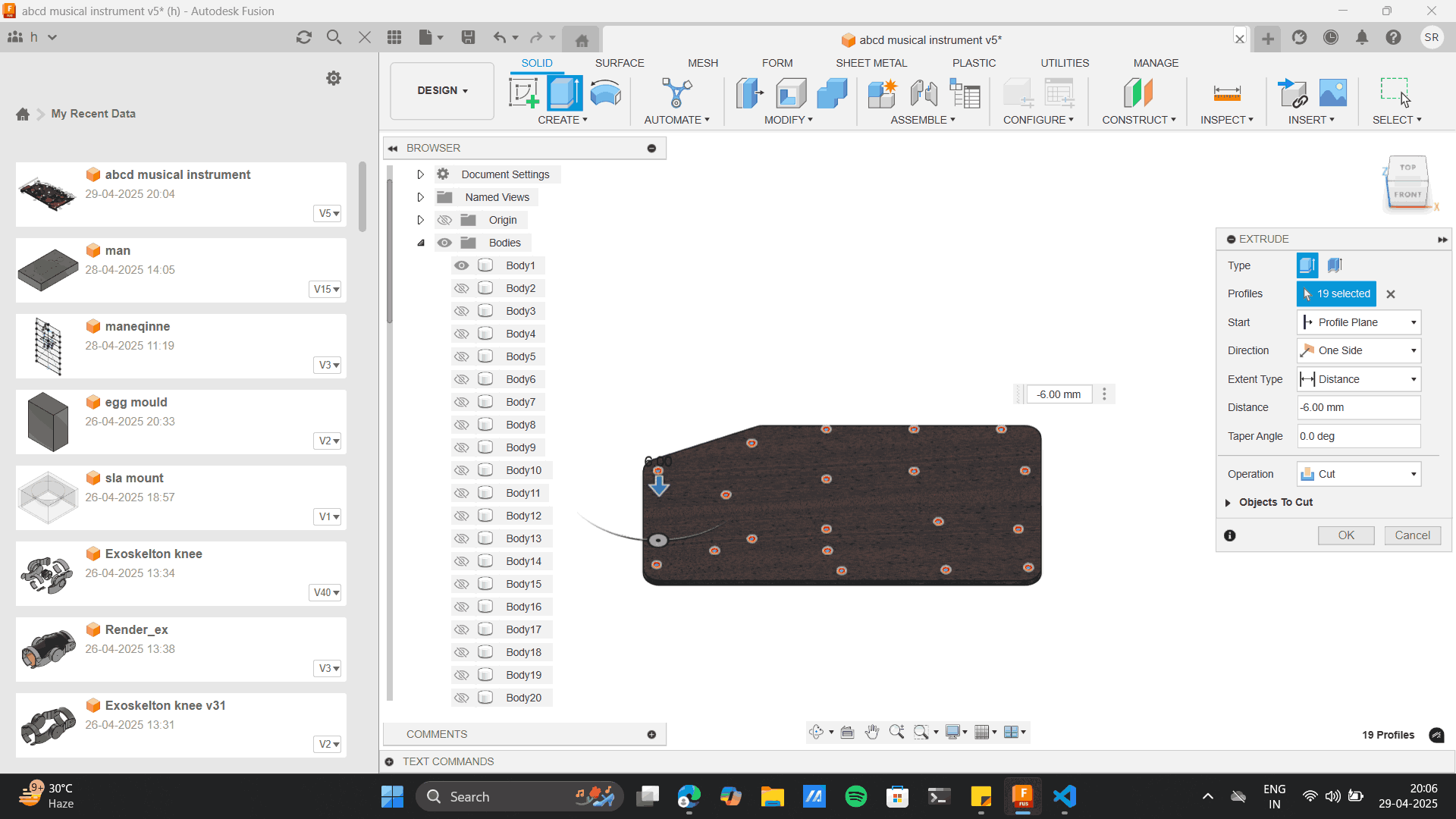This screenshot has width=1456, height=819.
Task: Toggle visibility of the Origin folder
Action: click(x=444, y=220)
